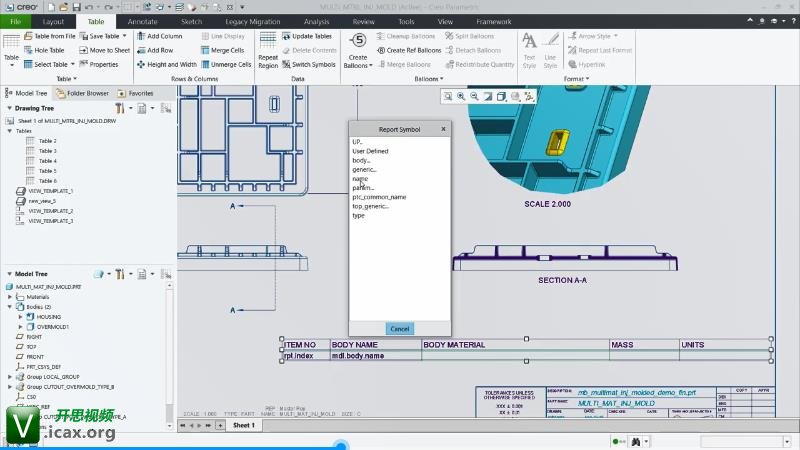Open the Folder Browser tab
800x450 pixels.
(x=87, y=93)
